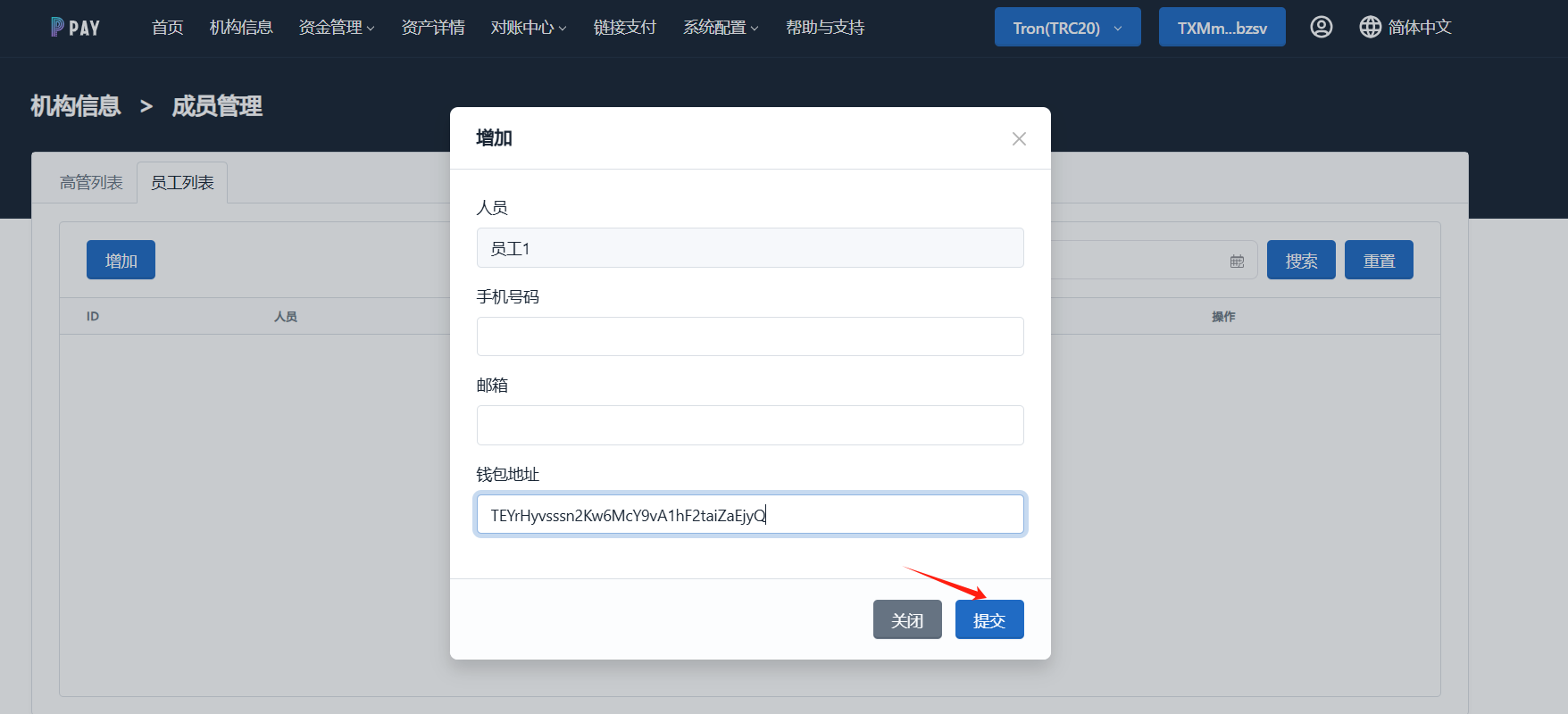Click the calendar icon in date filter
Image resolution: width=1568 pixels, height=714 pixels.
(1237, 262)
